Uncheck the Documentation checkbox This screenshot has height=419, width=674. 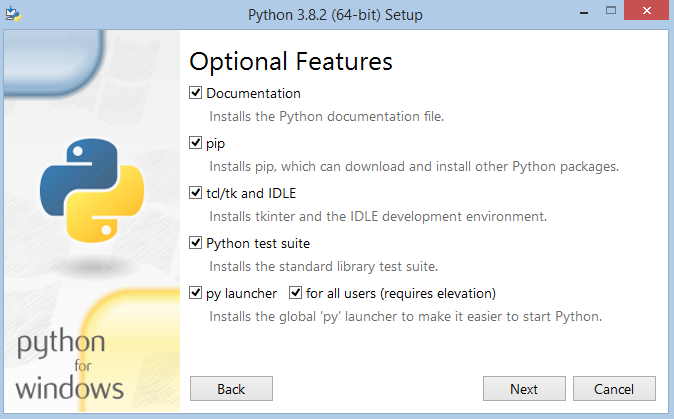[x=195, y=92]
